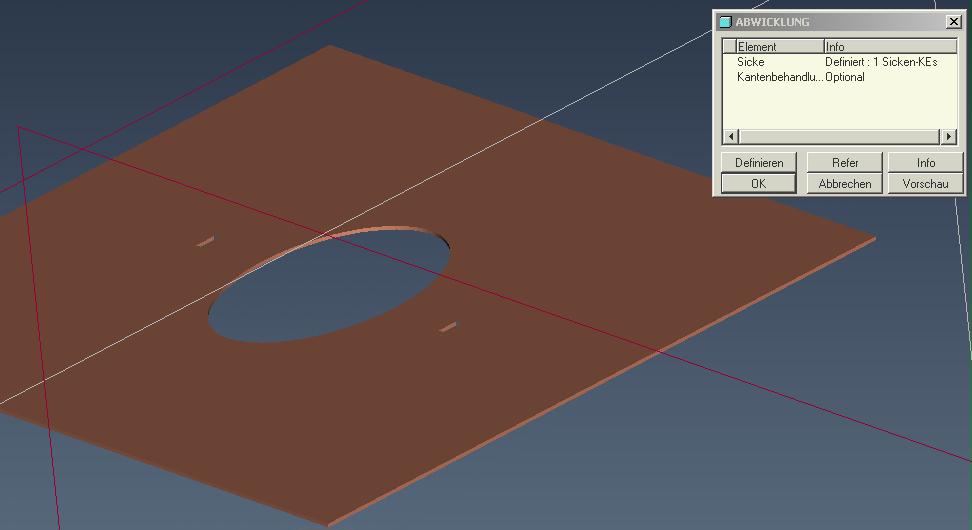Open the Refer button in ABWICKLUNG dialog

(x=844, y=162)
